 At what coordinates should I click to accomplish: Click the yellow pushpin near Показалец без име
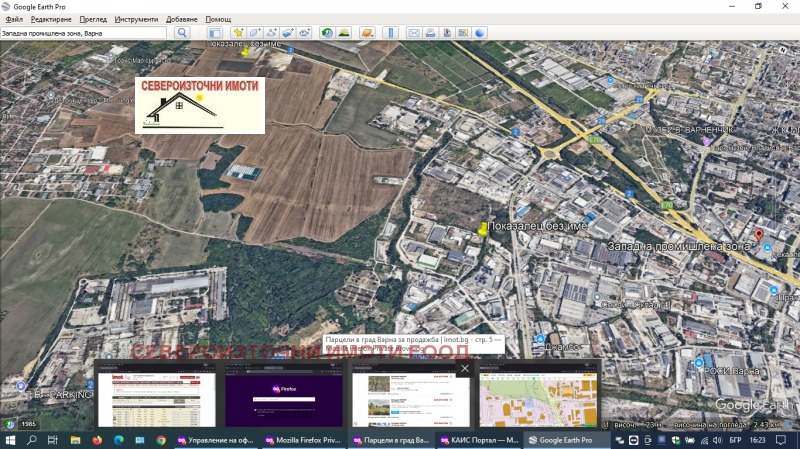[x=483, y=229]
